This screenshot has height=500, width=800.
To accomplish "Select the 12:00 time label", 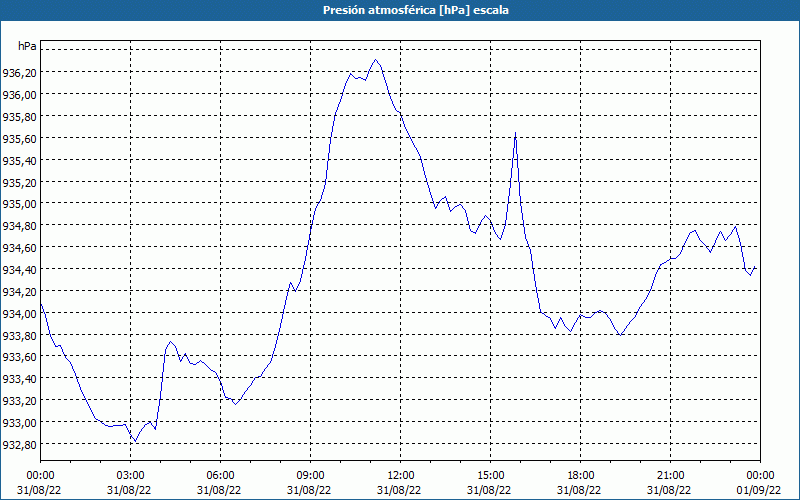I will coord(401,476).
